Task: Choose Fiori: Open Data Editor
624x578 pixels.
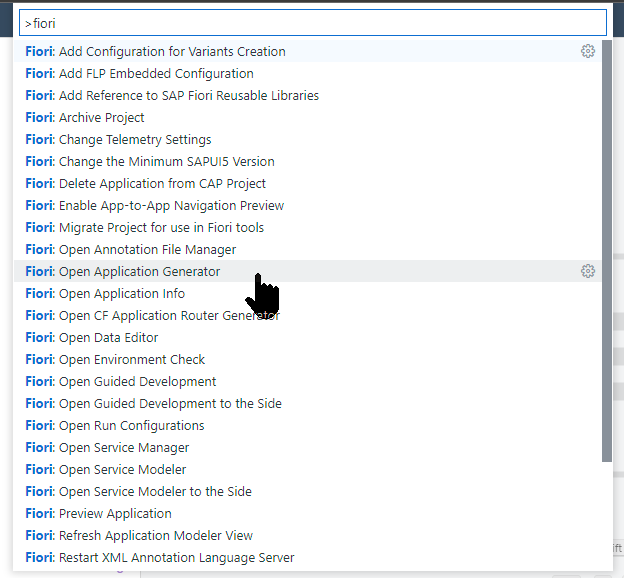Action: (x=308, y=338)
